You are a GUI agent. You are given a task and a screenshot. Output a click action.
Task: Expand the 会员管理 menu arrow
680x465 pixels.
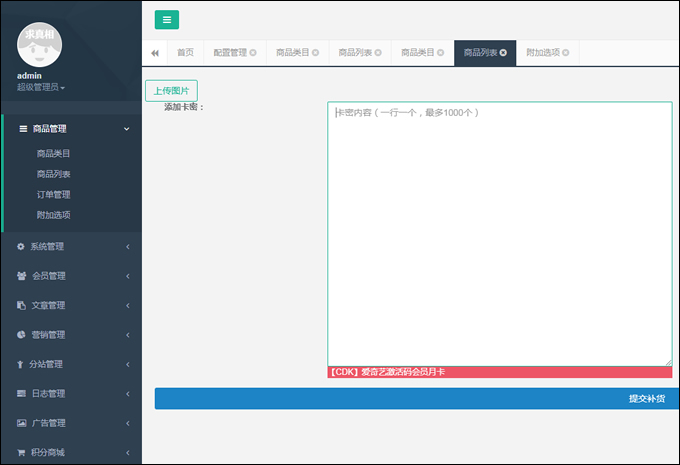[128, 276]
